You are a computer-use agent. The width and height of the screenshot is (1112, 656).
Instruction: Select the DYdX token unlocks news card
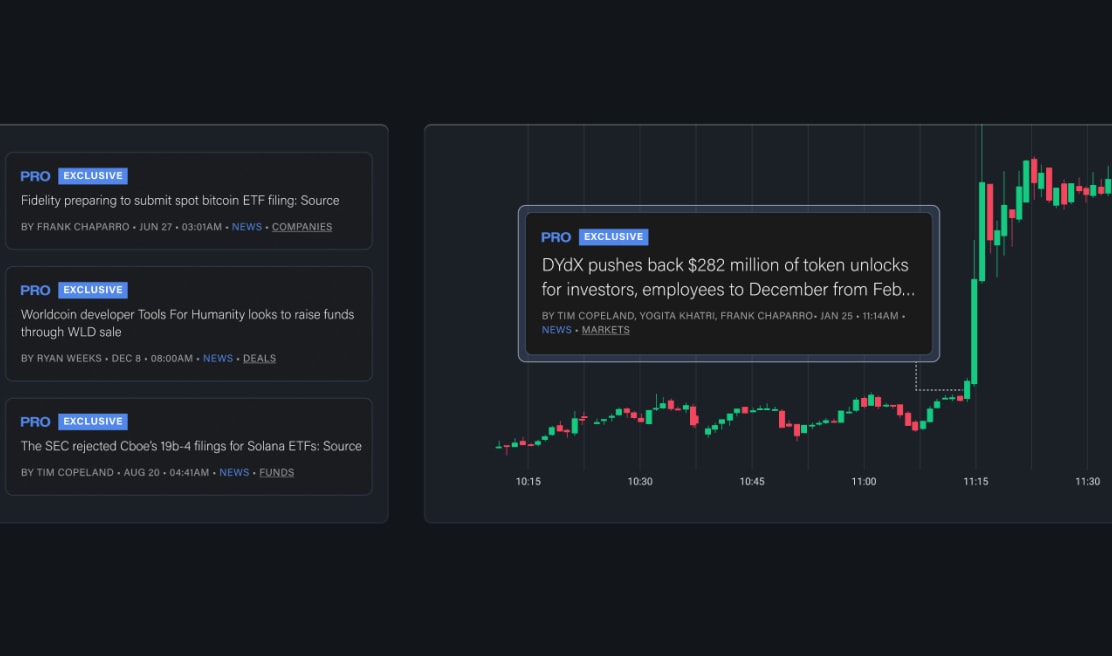pos(729,283)
